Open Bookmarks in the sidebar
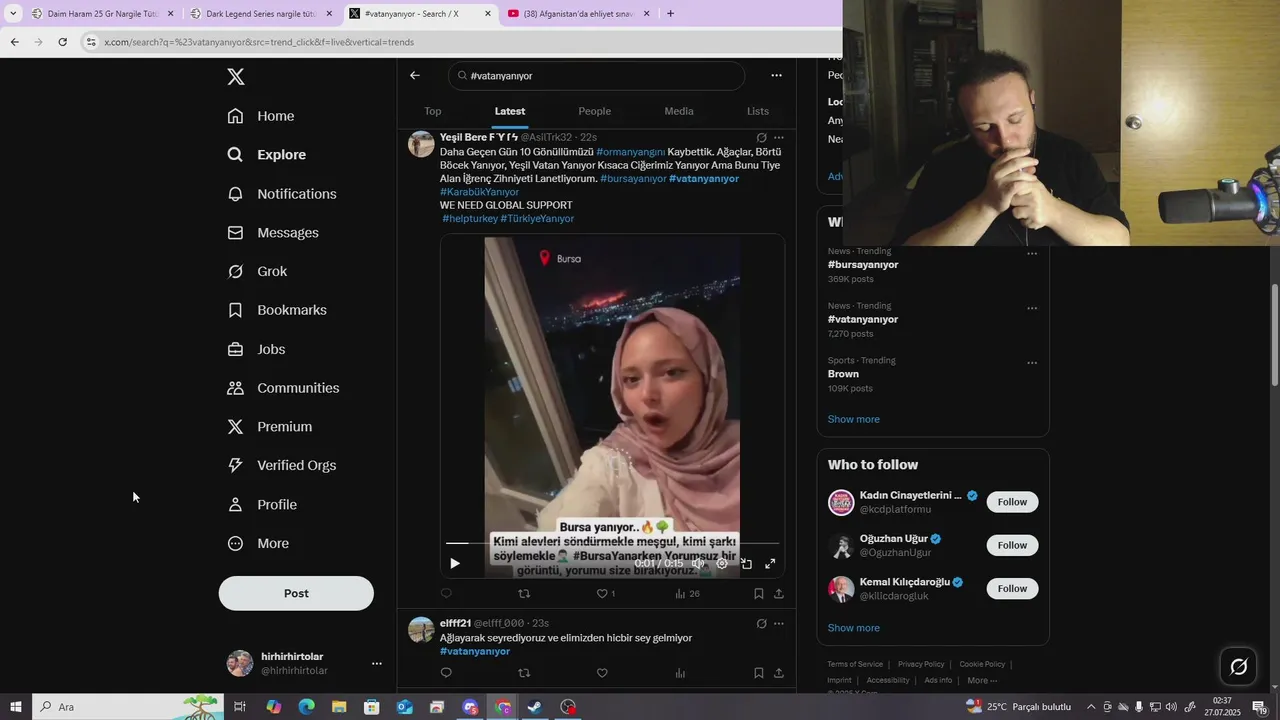1280x720 pixels. pyautogui.click(x=277, y=310)
